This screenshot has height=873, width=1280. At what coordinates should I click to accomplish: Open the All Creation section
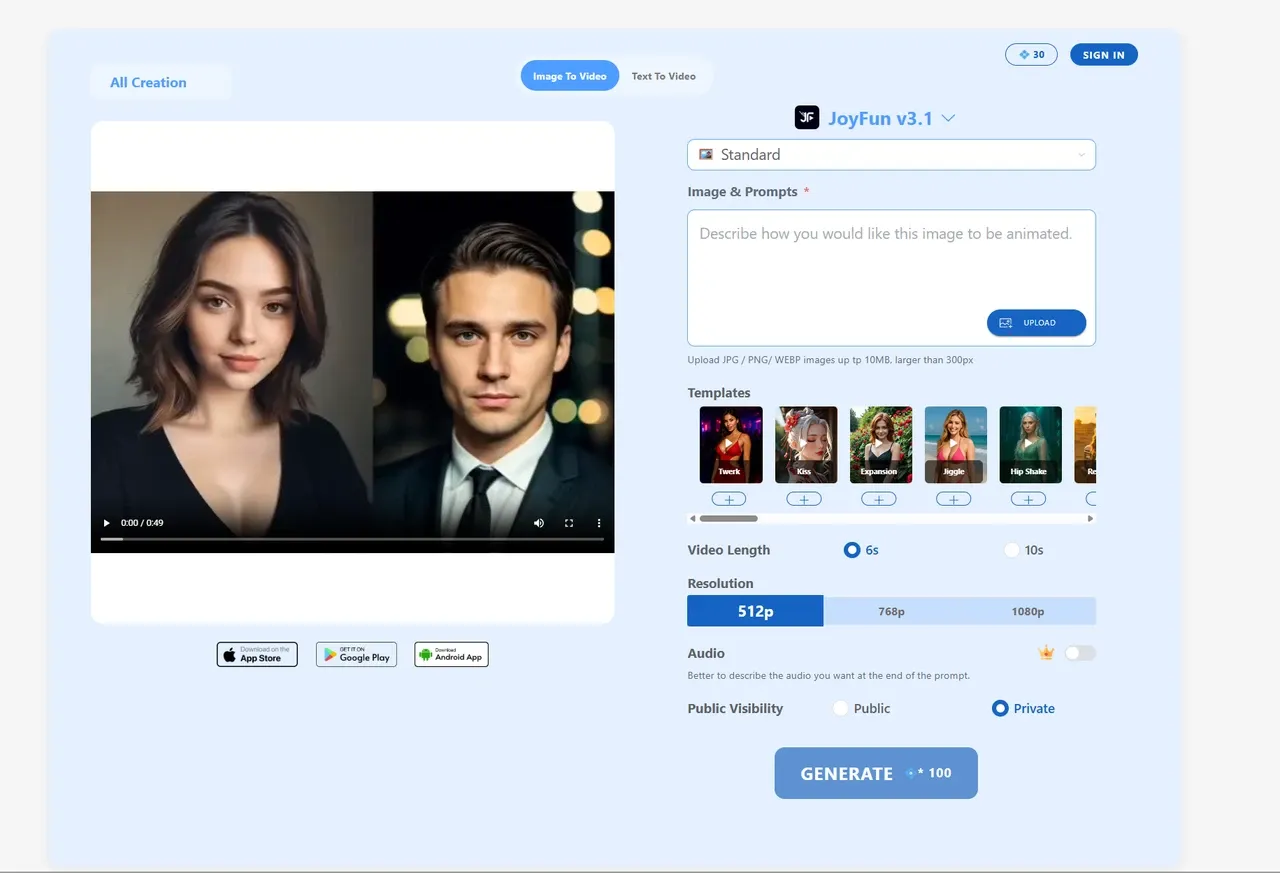click(148, 83)
